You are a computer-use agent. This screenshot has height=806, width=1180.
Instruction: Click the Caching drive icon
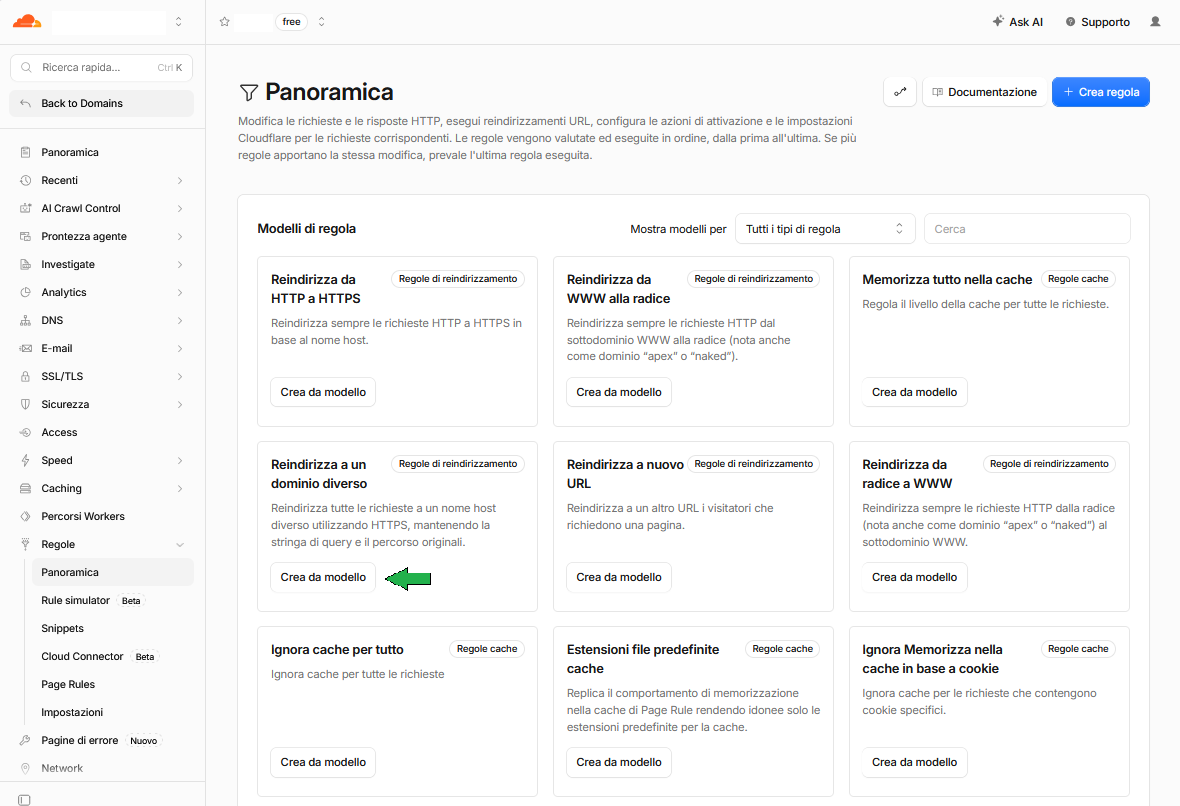click(x=26, y=488)
